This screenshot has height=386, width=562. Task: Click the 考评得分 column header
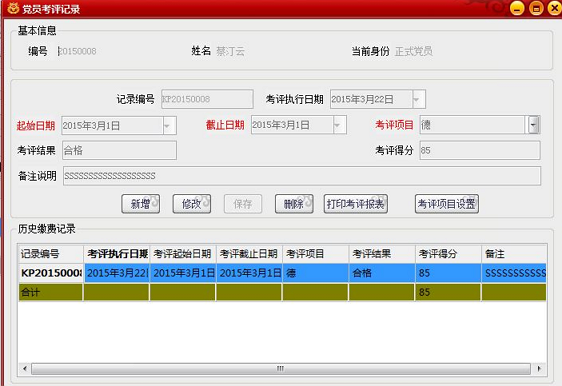pyautogui.click(x=448, y=254)
